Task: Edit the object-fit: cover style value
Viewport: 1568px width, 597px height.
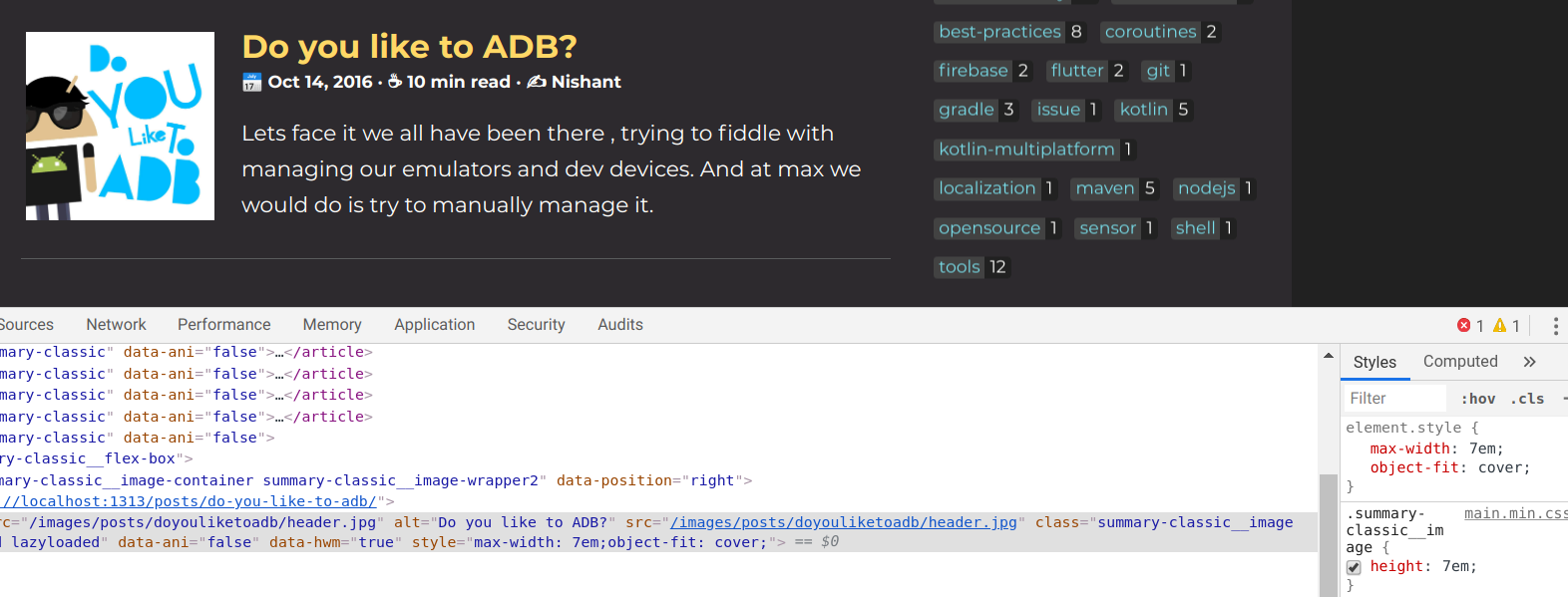Action: pyautogui.click(x=1500, y=467)
